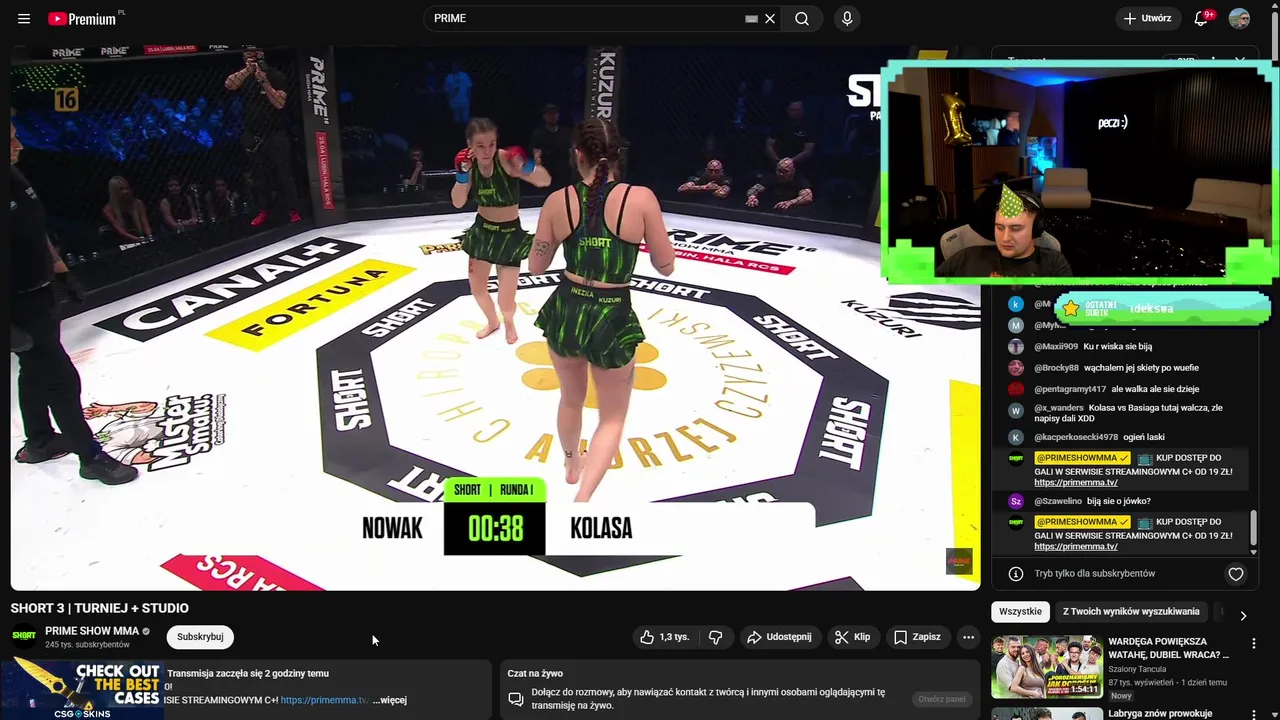The image size is (1280, 720).
Task: Click the chat scrollbar thumb
Action: tap(1252, 530)
